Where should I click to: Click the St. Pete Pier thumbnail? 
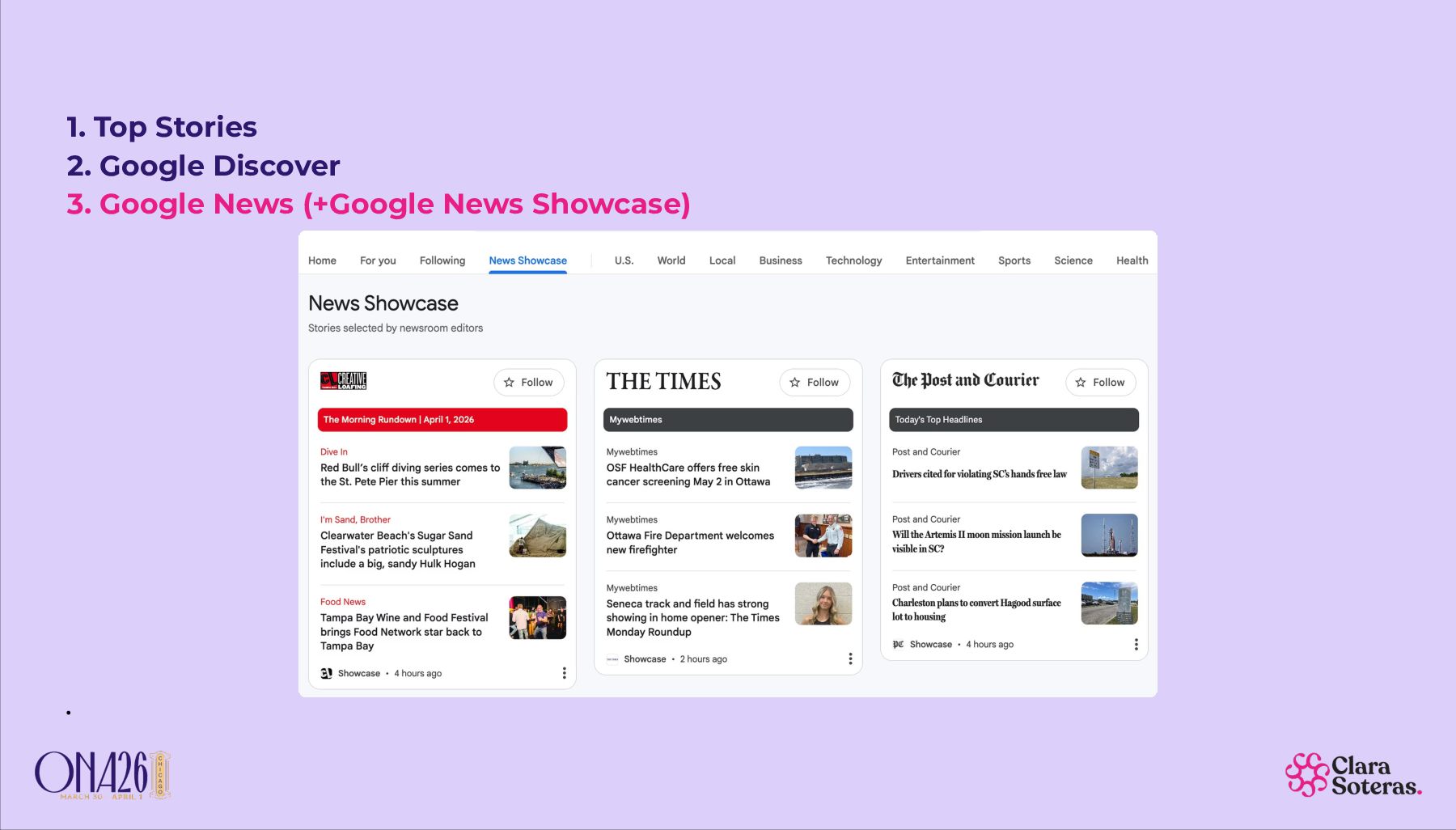click(538, 468)
